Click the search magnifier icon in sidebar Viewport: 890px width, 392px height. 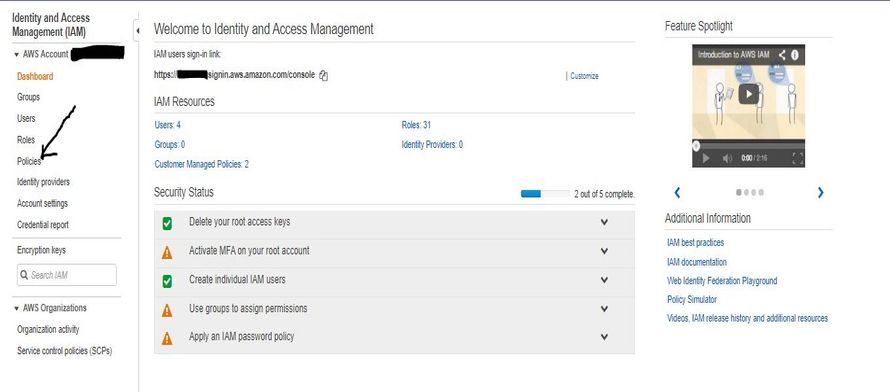(24, 275)
